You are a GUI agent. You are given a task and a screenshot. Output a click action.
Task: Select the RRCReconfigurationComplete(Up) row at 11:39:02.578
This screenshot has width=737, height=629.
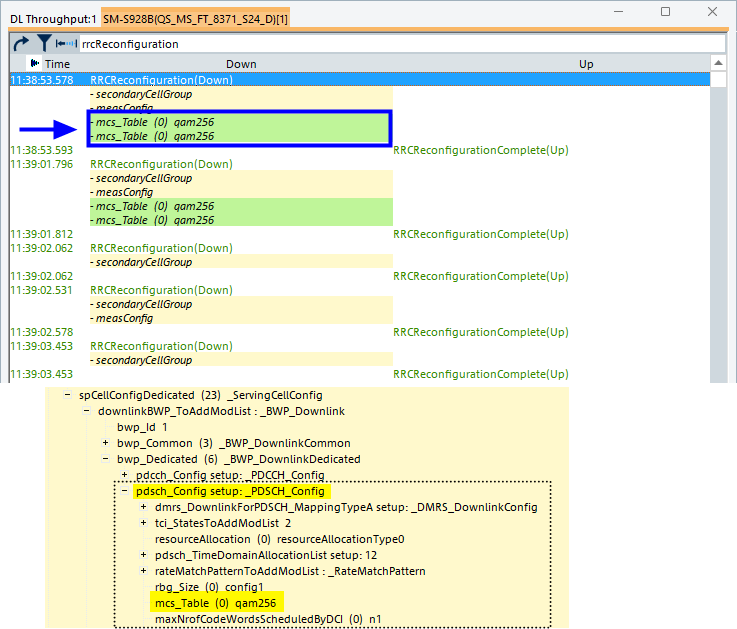pyautogui.click(x=360, y=332)
